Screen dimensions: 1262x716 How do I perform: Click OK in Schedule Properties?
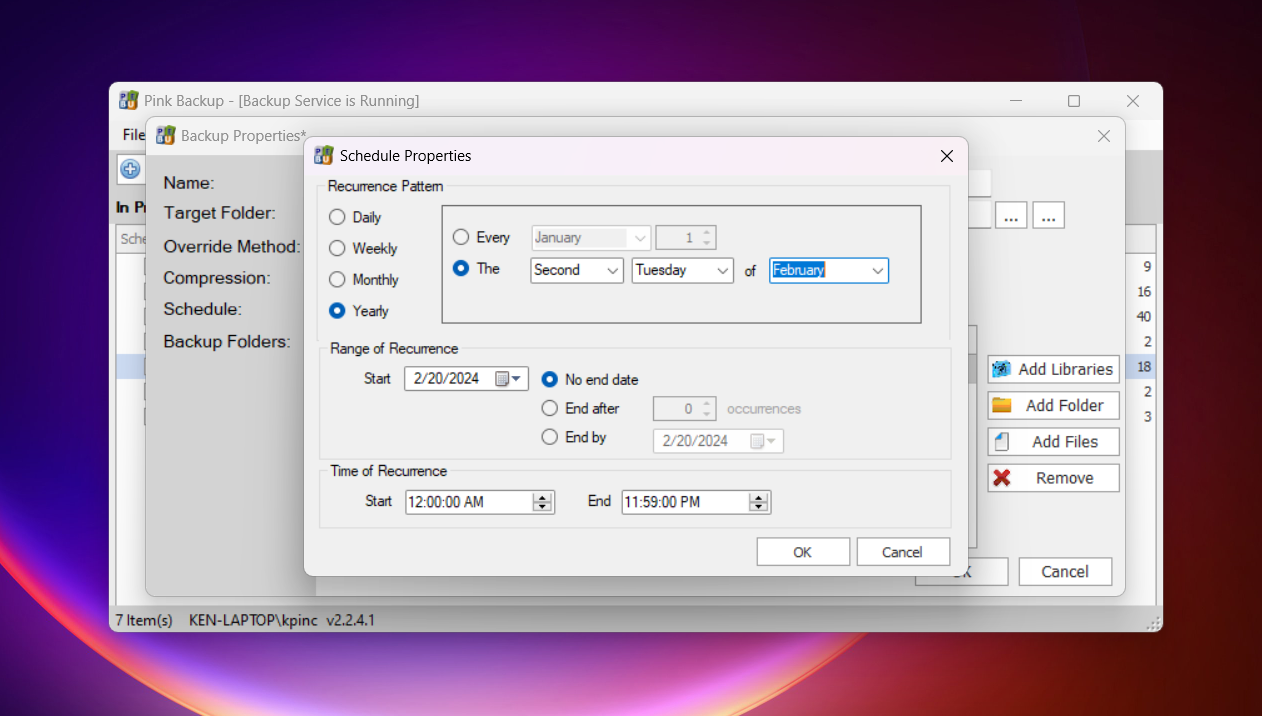tap(803, 552)
